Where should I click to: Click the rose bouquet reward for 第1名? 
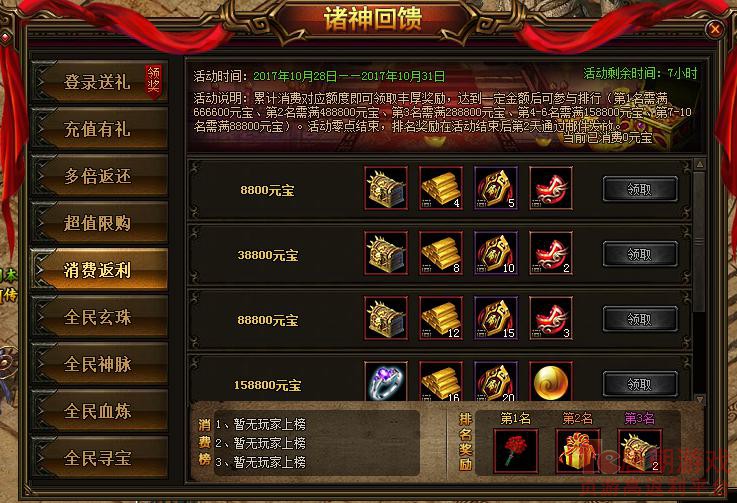pos(516,450)
